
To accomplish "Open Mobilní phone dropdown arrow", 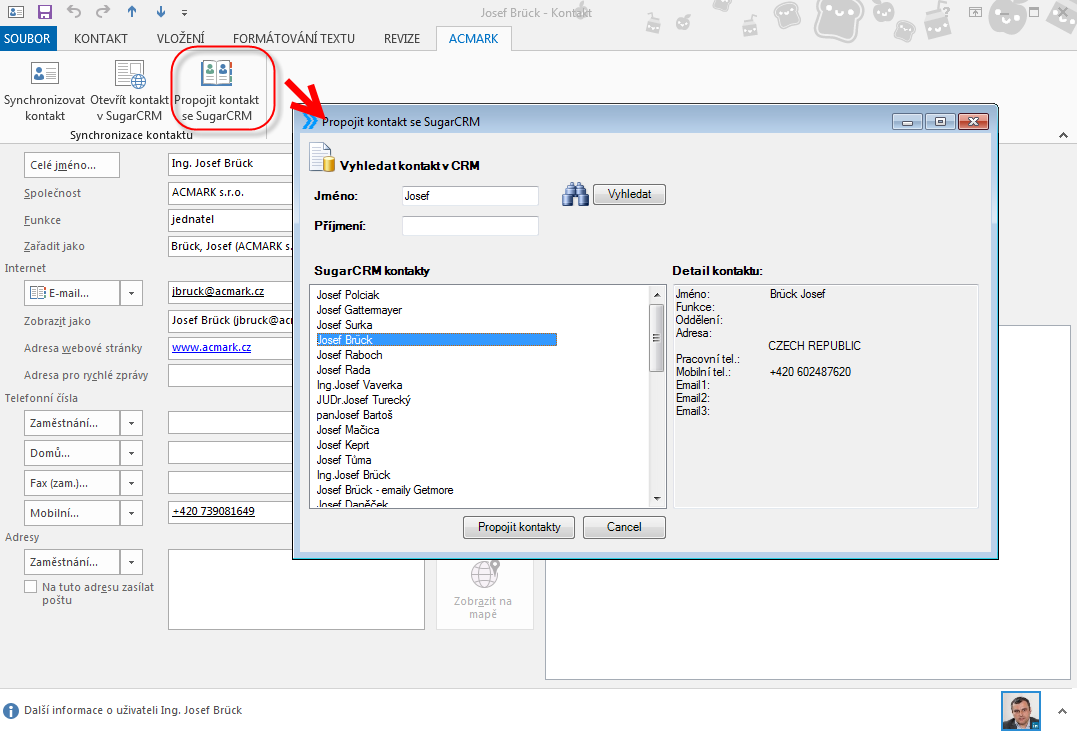I will tap(131, 513).
